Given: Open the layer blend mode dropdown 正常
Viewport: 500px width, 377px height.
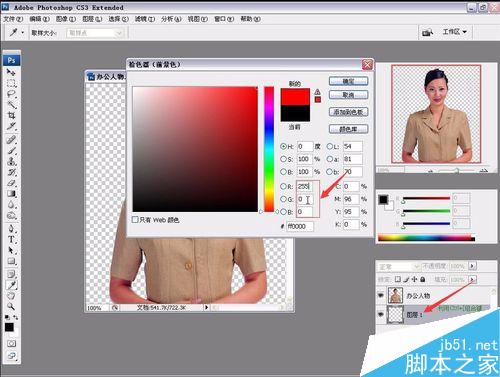Looking at the screenshot, I should click(399, 267).
